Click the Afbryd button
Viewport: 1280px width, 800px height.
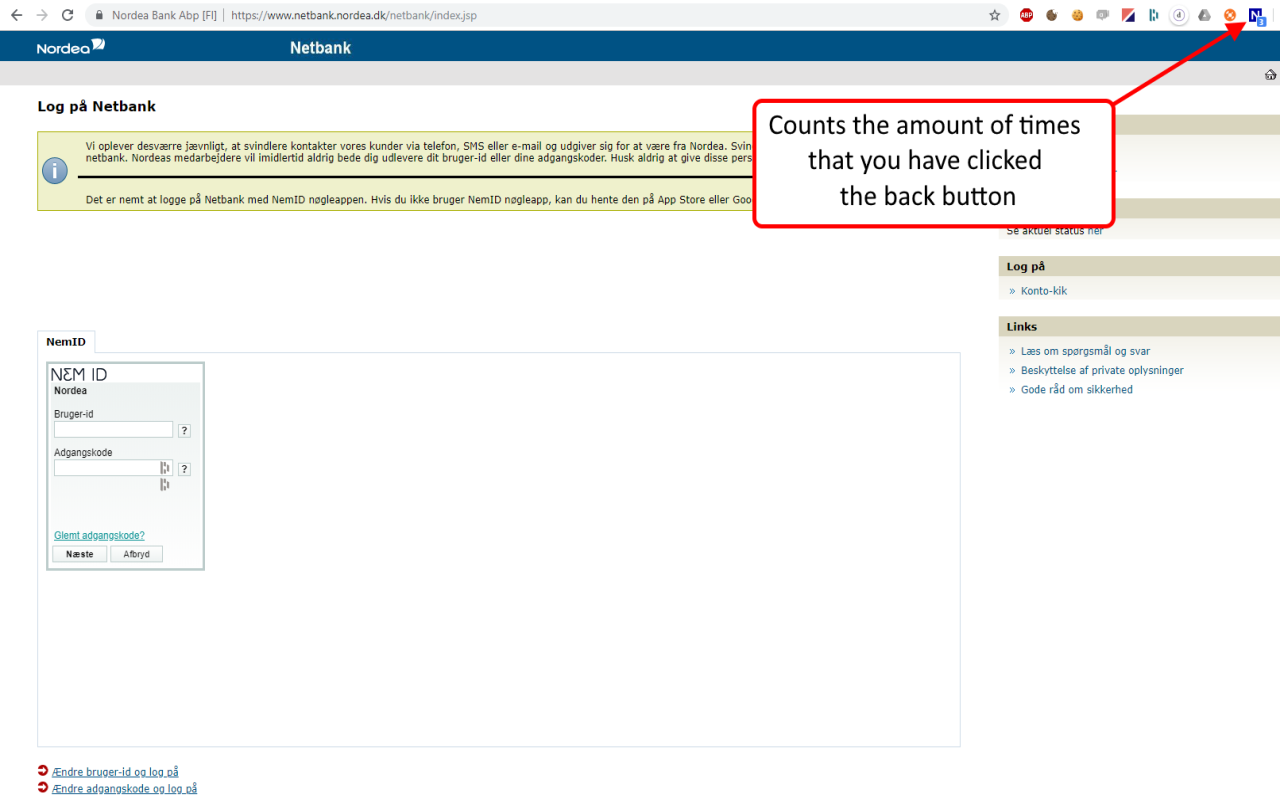(136, 554)
